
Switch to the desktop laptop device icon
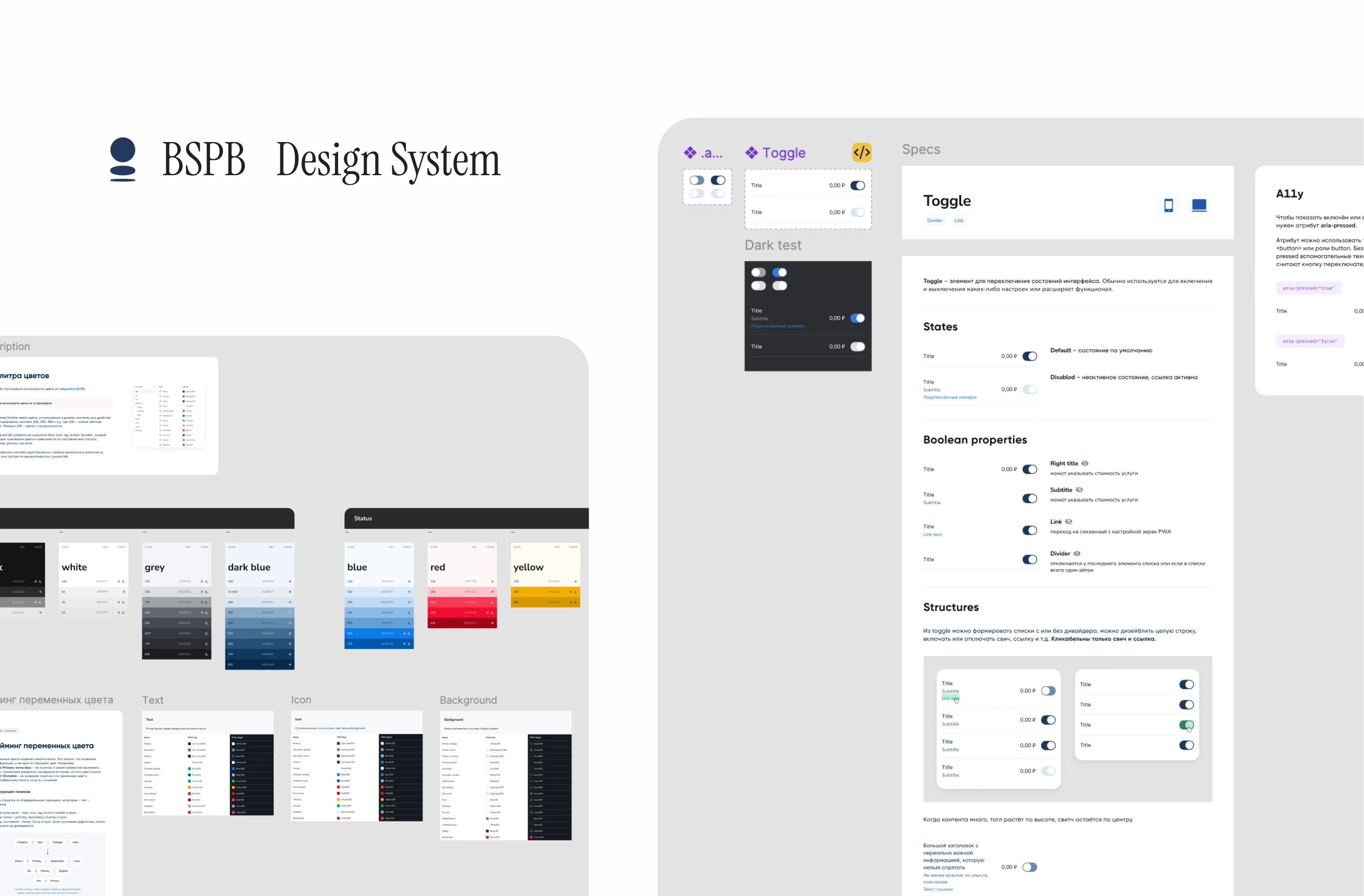click(x=1199, y=205)
